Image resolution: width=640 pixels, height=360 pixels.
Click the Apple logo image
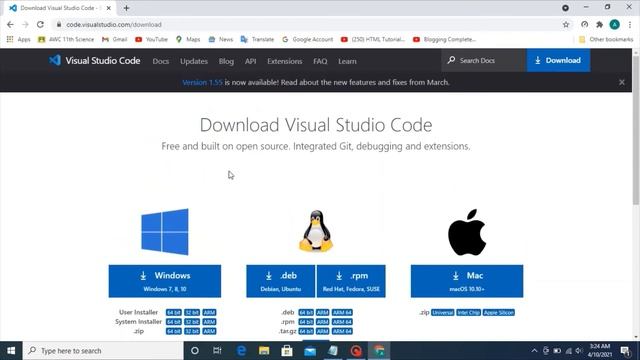467,232
